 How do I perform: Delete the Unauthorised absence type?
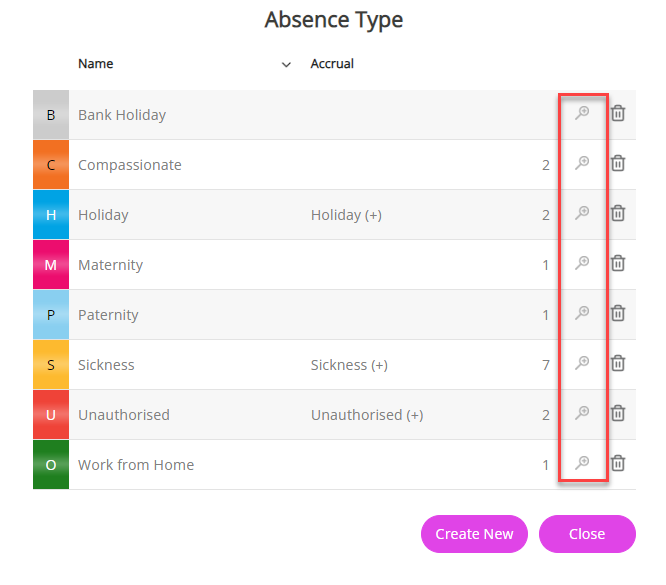[x=618, y=414]
